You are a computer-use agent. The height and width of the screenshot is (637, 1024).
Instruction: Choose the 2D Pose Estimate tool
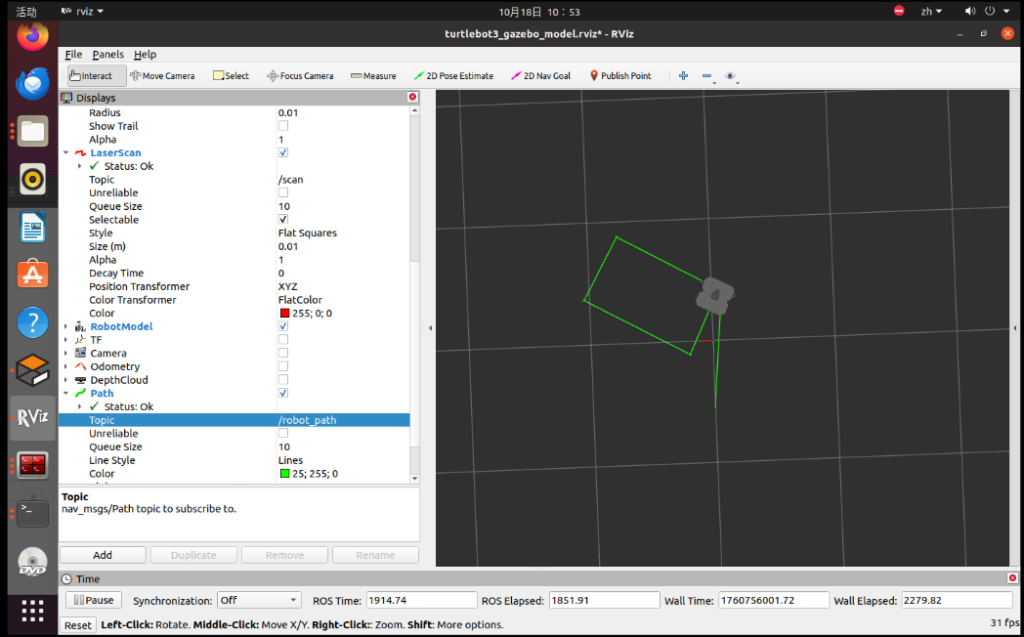point(453,76)
